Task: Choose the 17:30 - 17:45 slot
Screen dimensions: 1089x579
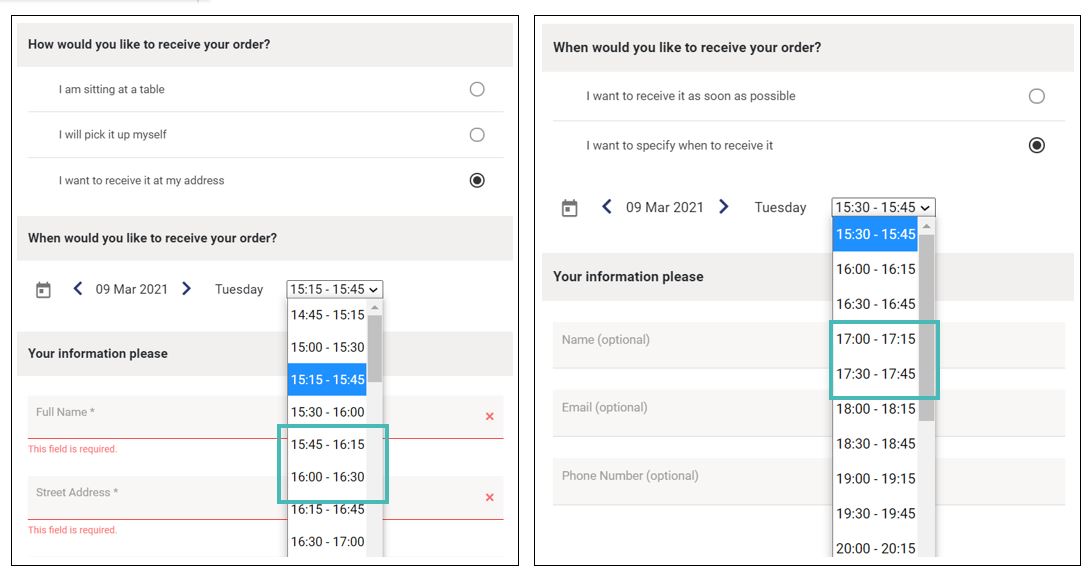Action: (875, 374)
